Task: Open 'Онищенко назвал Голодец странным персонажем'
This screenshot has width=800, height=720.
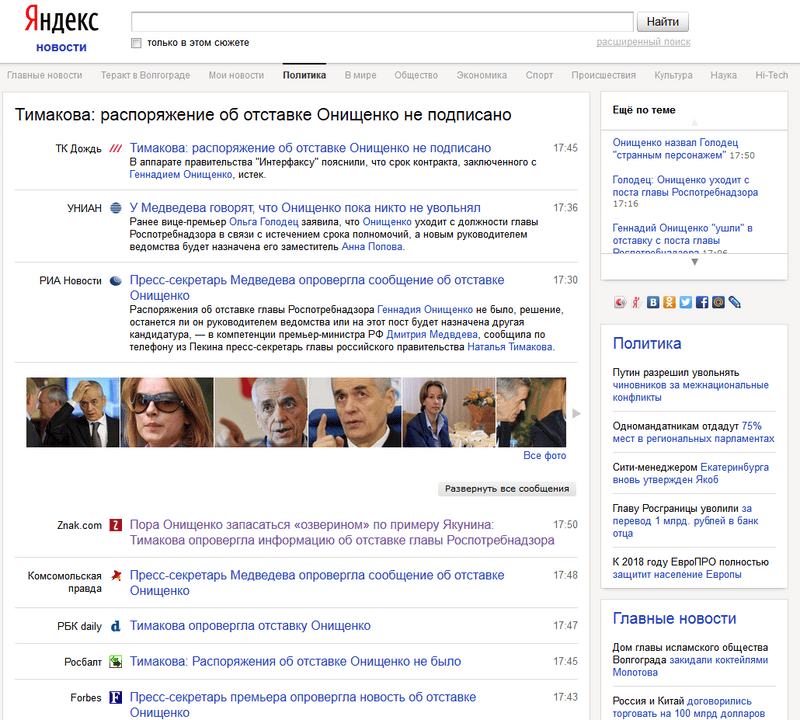Action: point(675,149)
